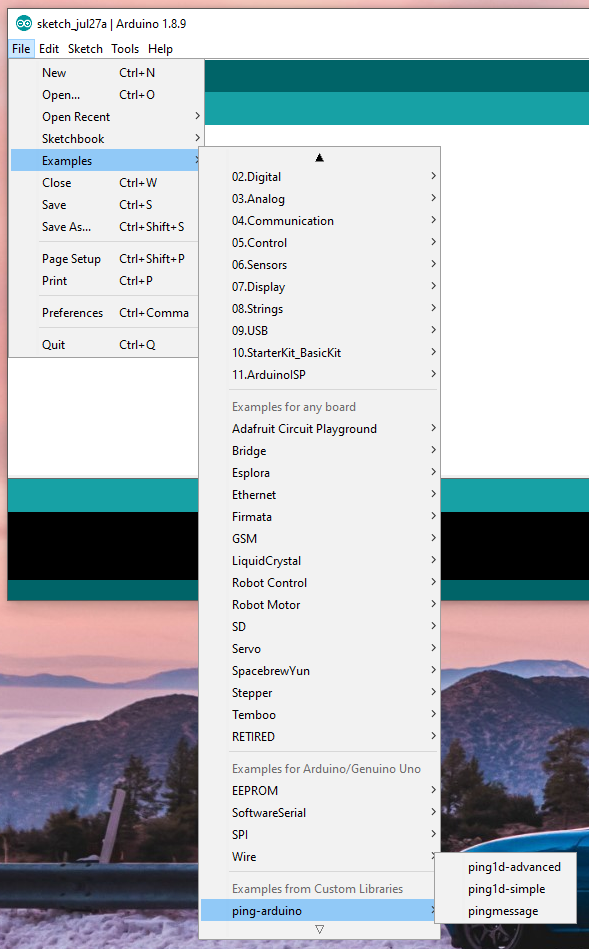Screen dimensions: 589x949
Task: Click the down scroll arrow below ping-arduino
Action: [320, 929]
